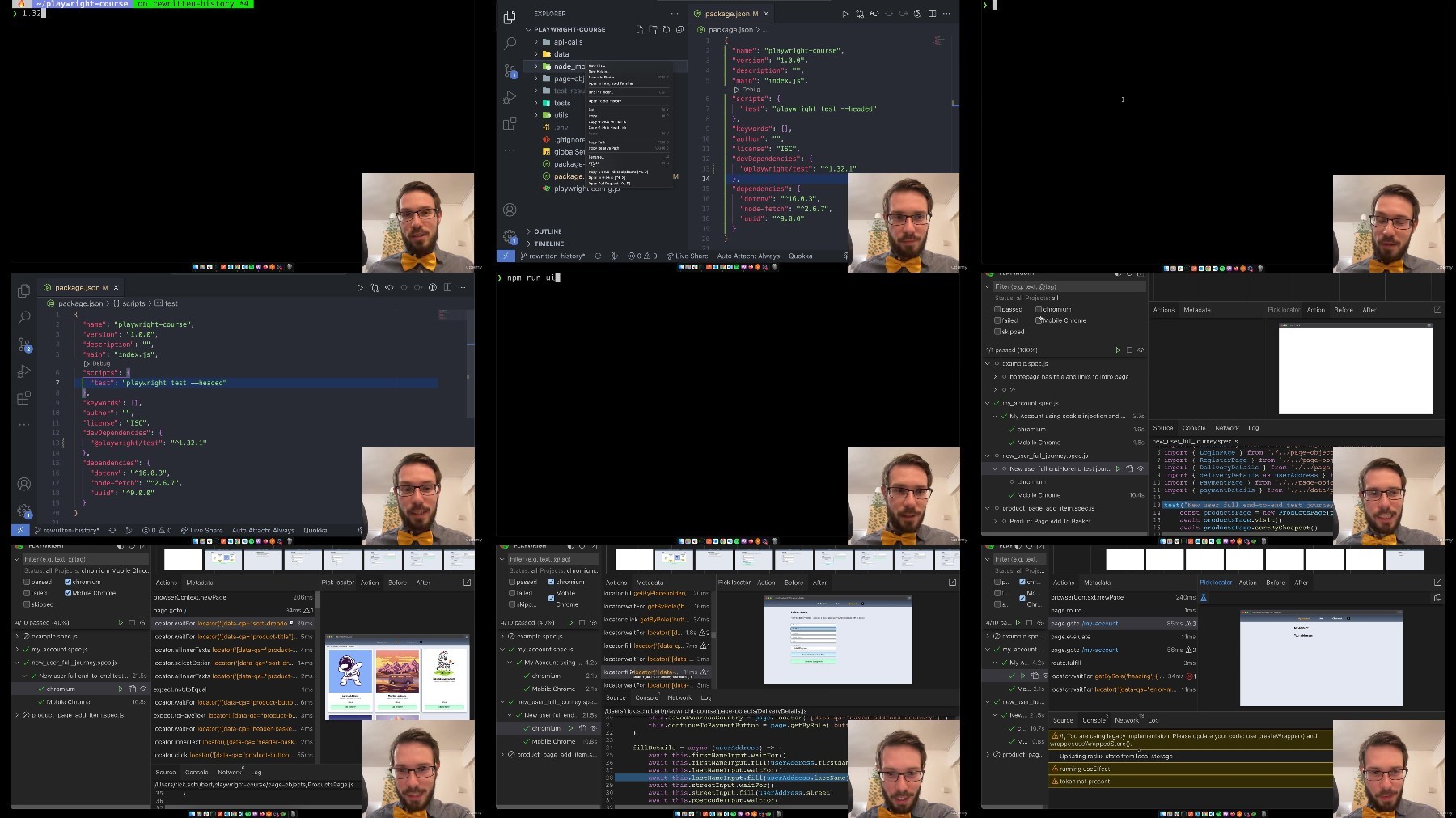
Task: Open Network tab in the 1/1 passed Playwright frame
Action: (x=1227, y=428)
